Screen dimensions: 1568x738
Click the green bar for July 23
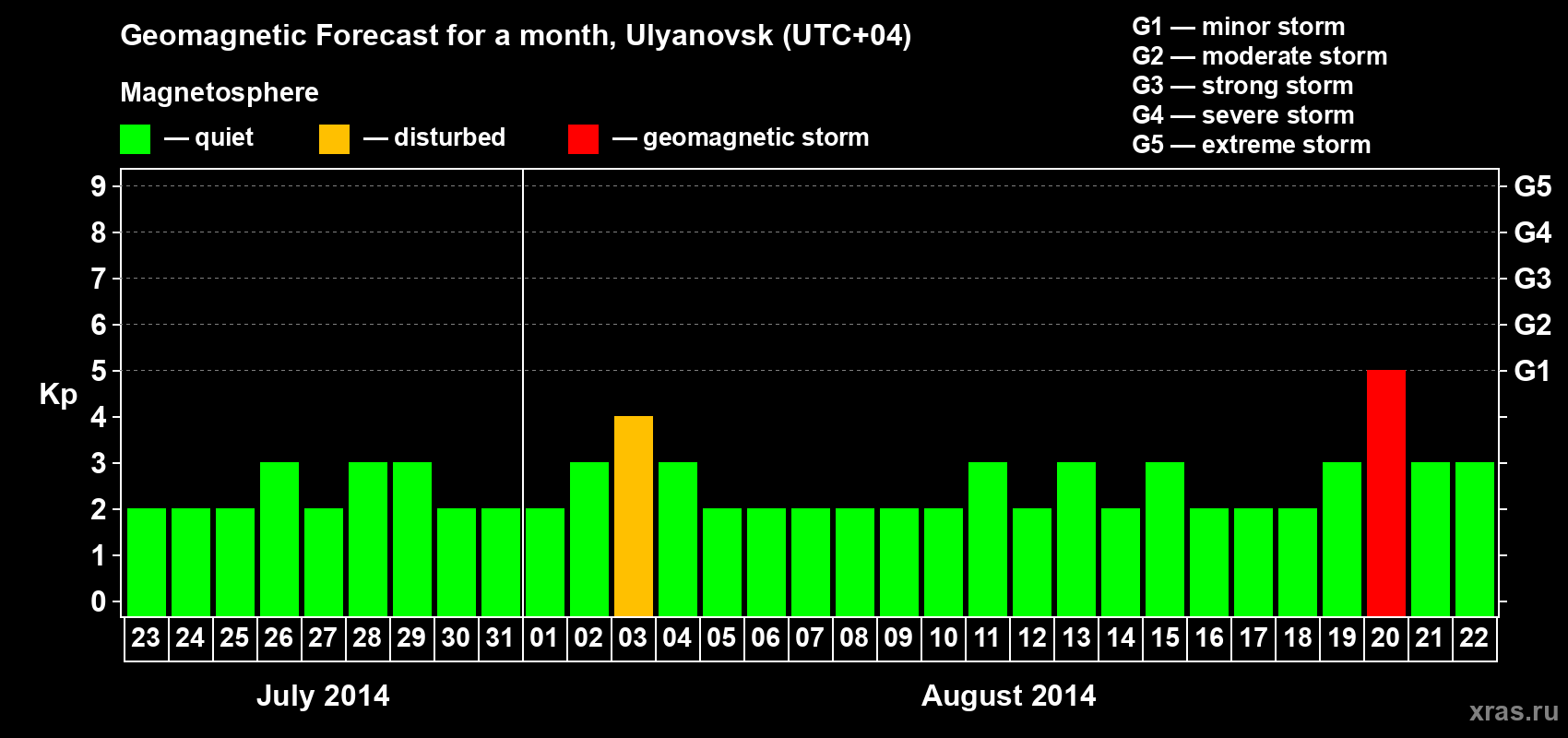click(147, 562)
